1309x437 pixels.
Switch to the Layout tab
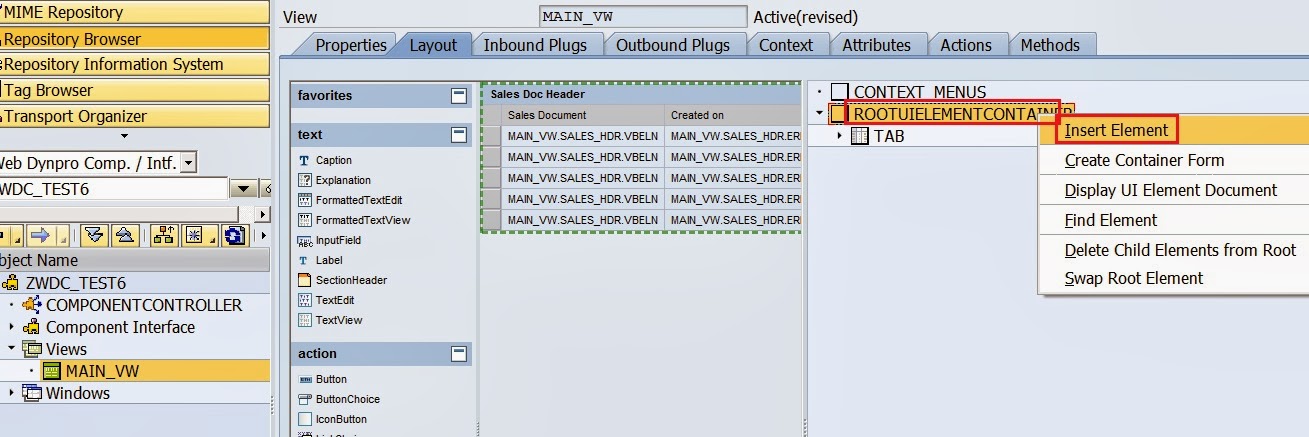pyautogui.click(x=433, y=45)
